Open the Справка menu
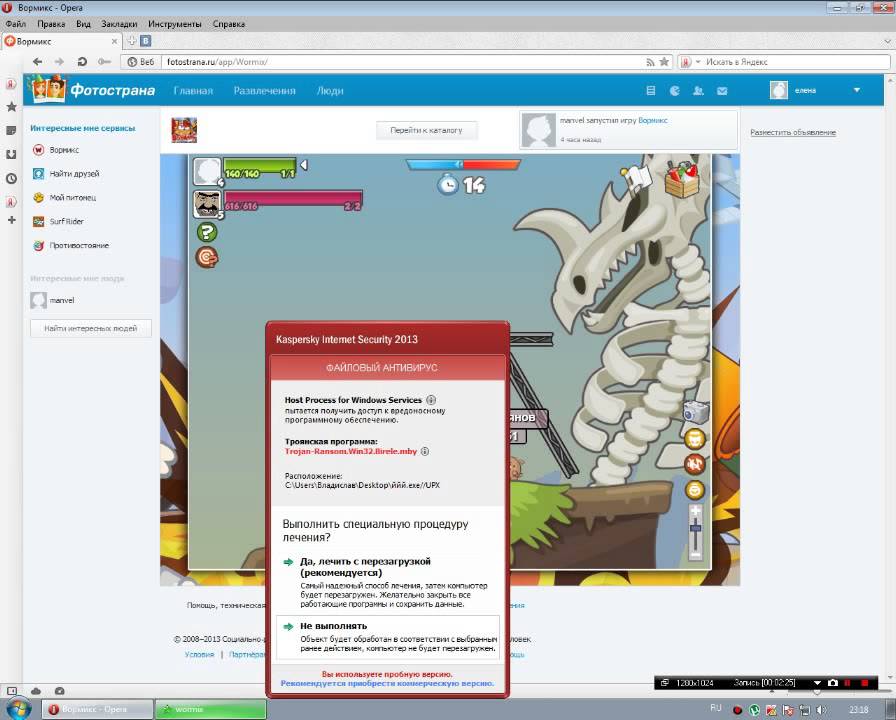Screen dimensions: 896x720 229,24
